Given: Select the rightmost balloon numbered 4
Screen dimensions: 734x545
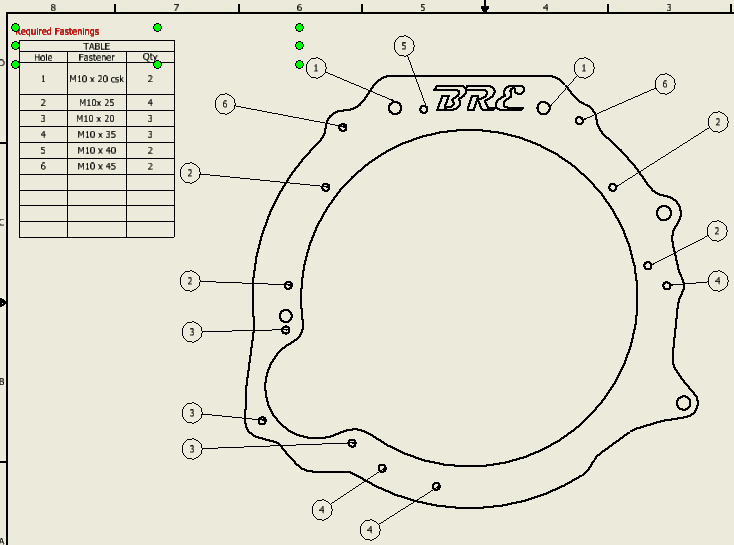Looking at the screenshot, I should tap(717, 281).
